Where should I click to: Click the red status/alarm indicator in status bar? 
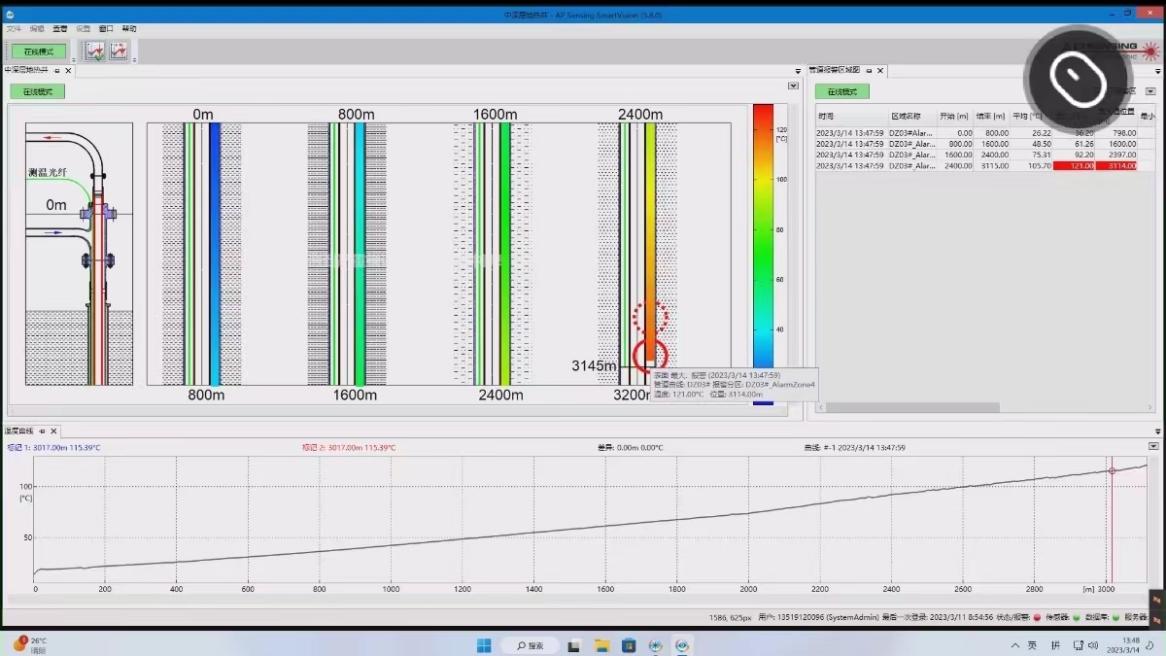pyautogui.click(x=1036, y=617)
